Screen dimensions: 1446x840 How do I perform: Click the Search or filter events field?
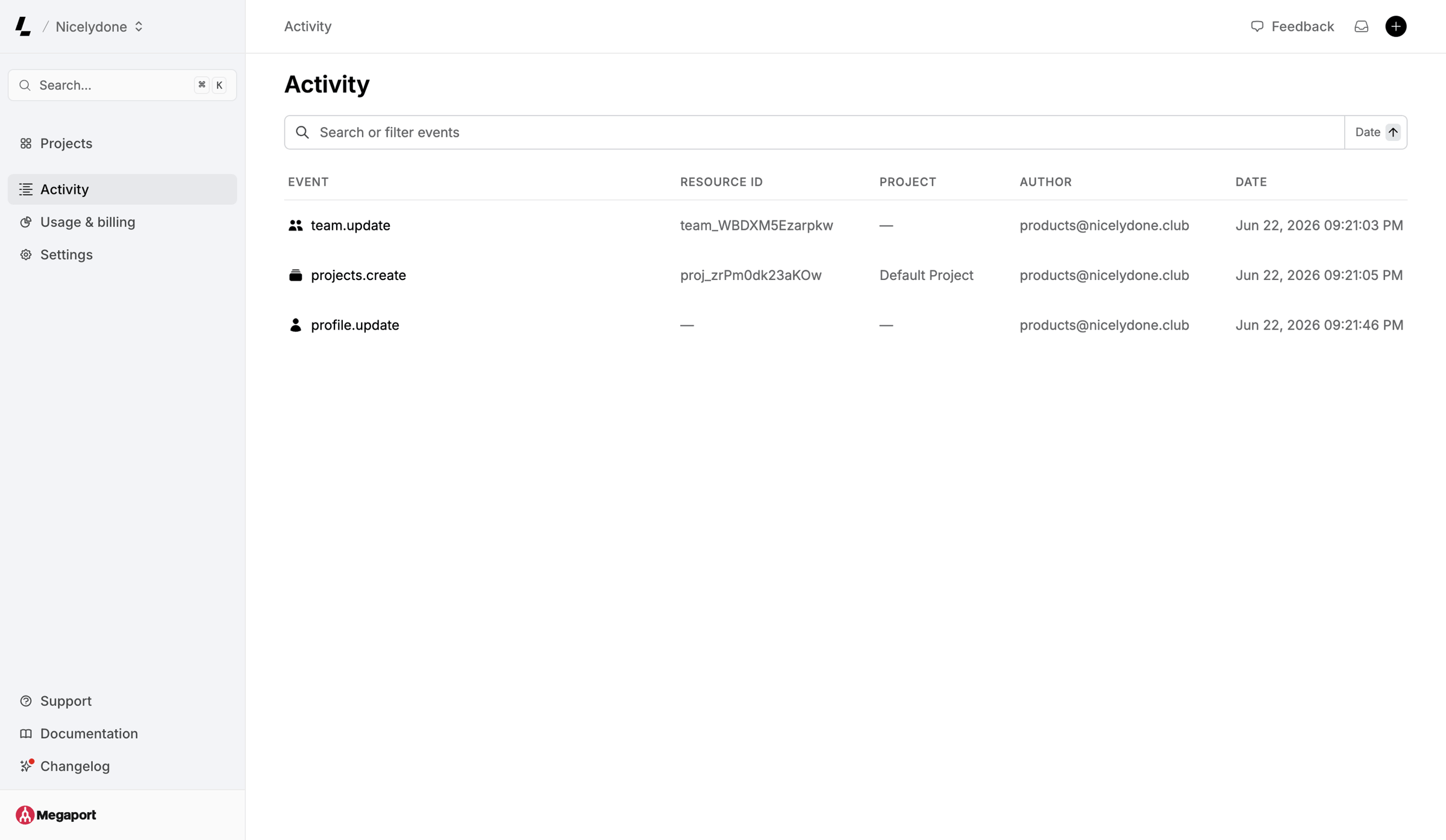click(814, 132)
